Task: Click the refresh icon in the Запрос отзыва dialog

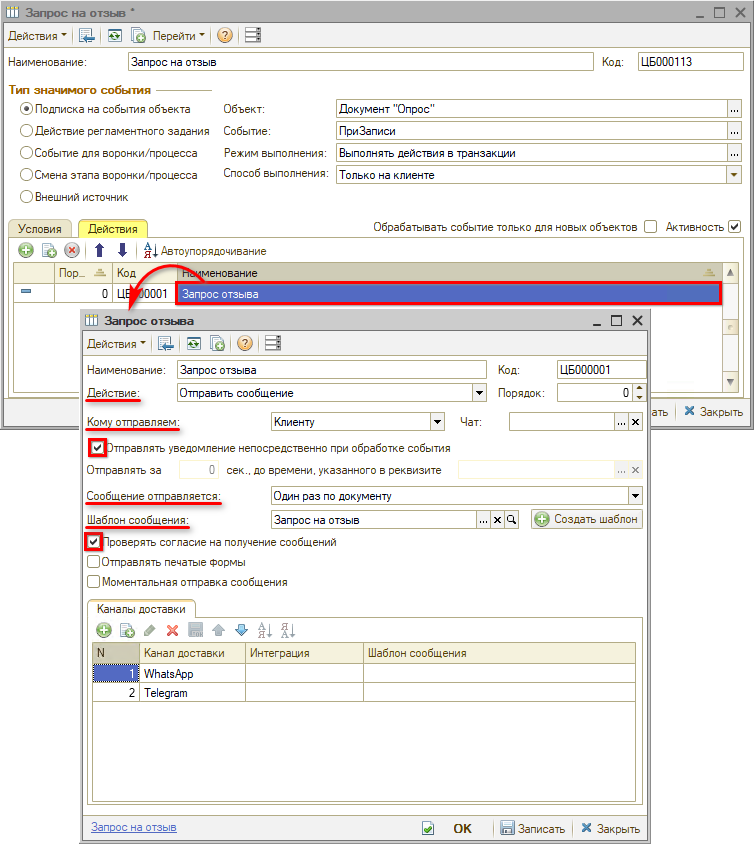Action: coord(194,343)
